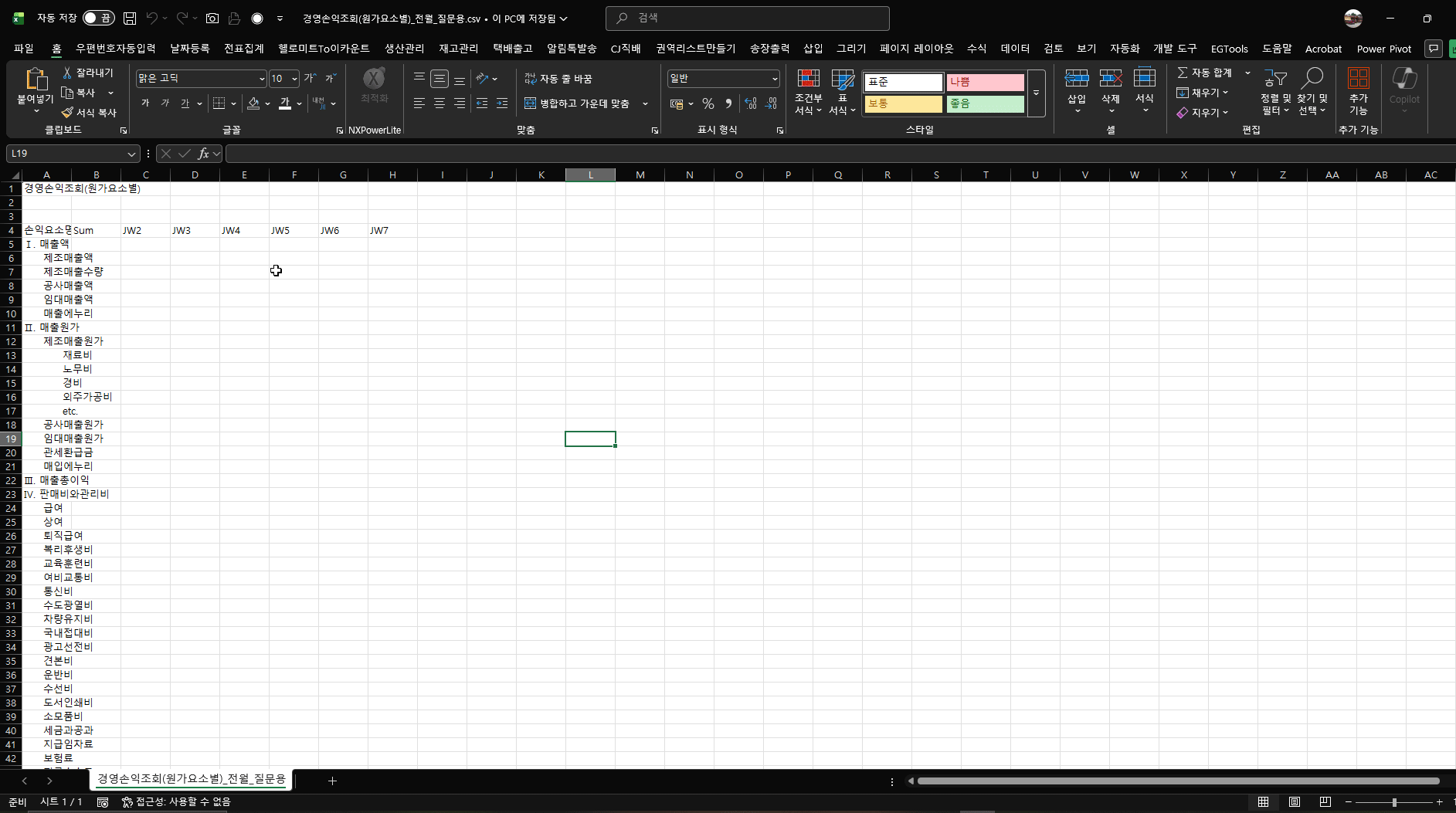The height and width of the screenshot is (813, 1456).
Task: Click the percent style icon
Action: click(x=708, y=103)
